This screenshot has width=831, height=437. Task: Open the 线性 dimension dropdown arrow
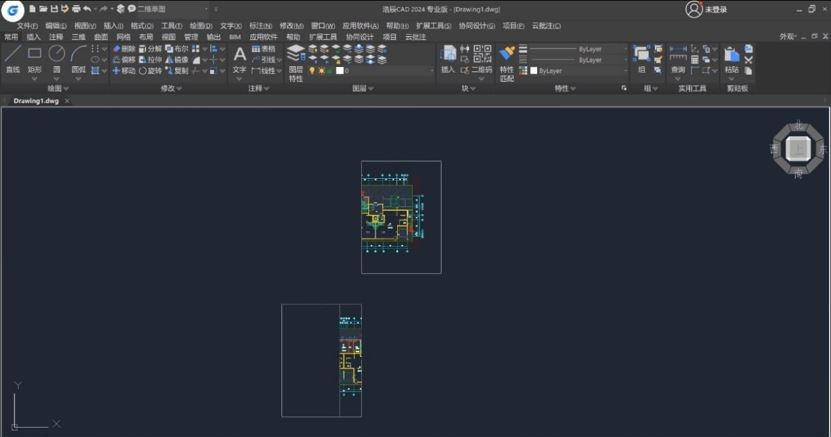pos(279,71)
